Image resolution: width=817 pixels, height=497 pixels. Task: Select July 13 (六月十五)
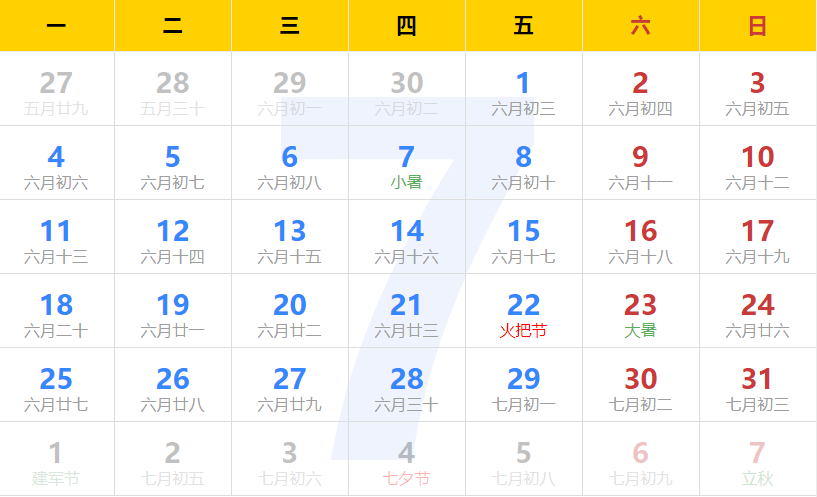(290, 237)
